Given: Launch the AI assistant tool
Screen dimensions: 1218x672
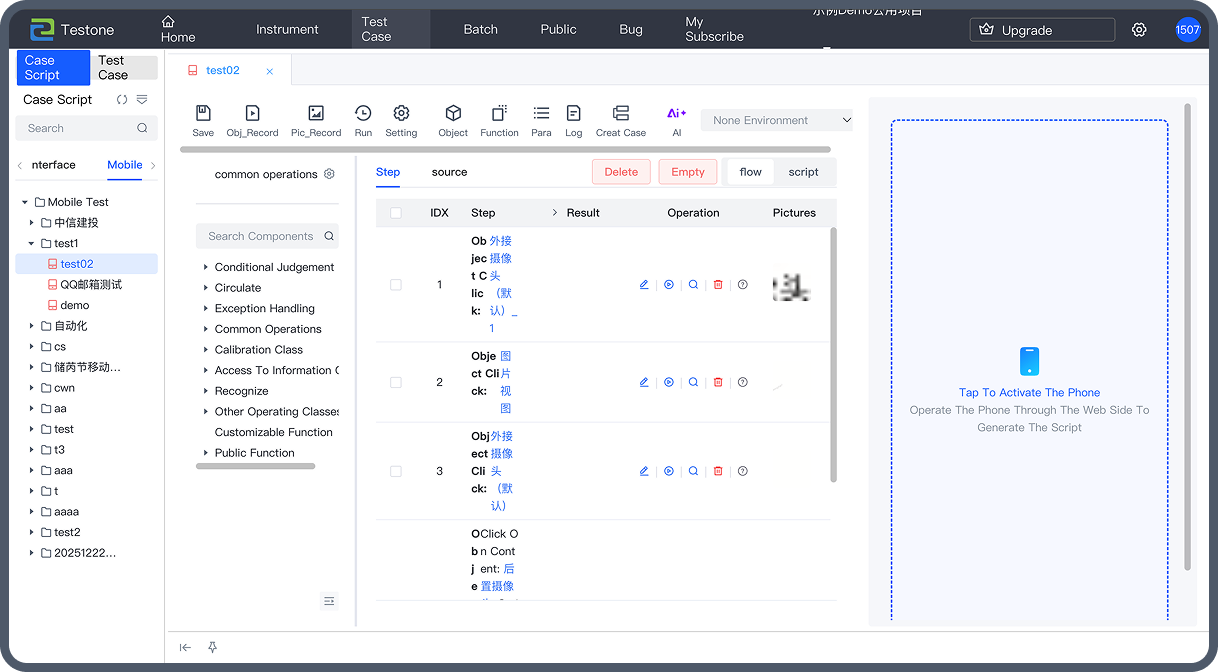Looking at the screenshot, I should click(676, 114).
